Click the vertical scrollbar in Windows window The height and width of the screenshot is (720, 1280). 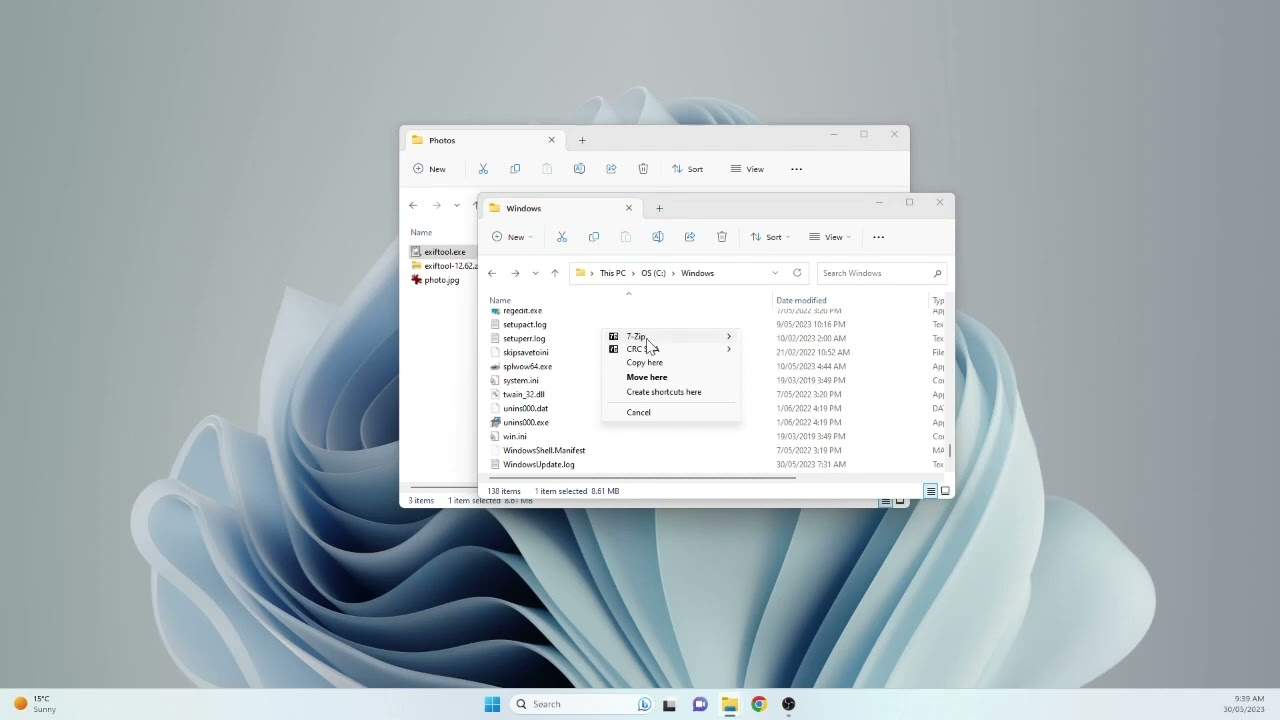tap(950, 451)
